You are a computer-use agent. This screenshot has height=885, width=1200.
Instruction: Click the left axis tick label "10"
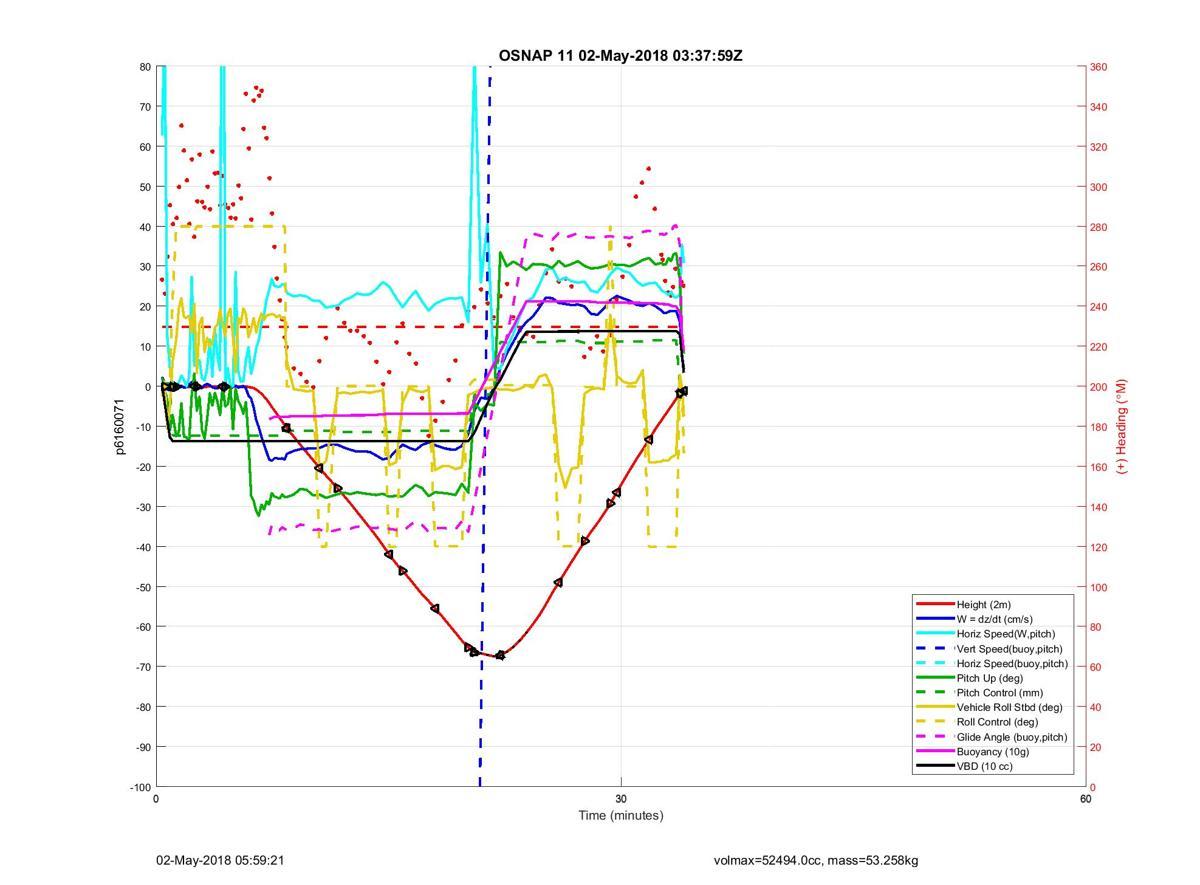[144, 347]
